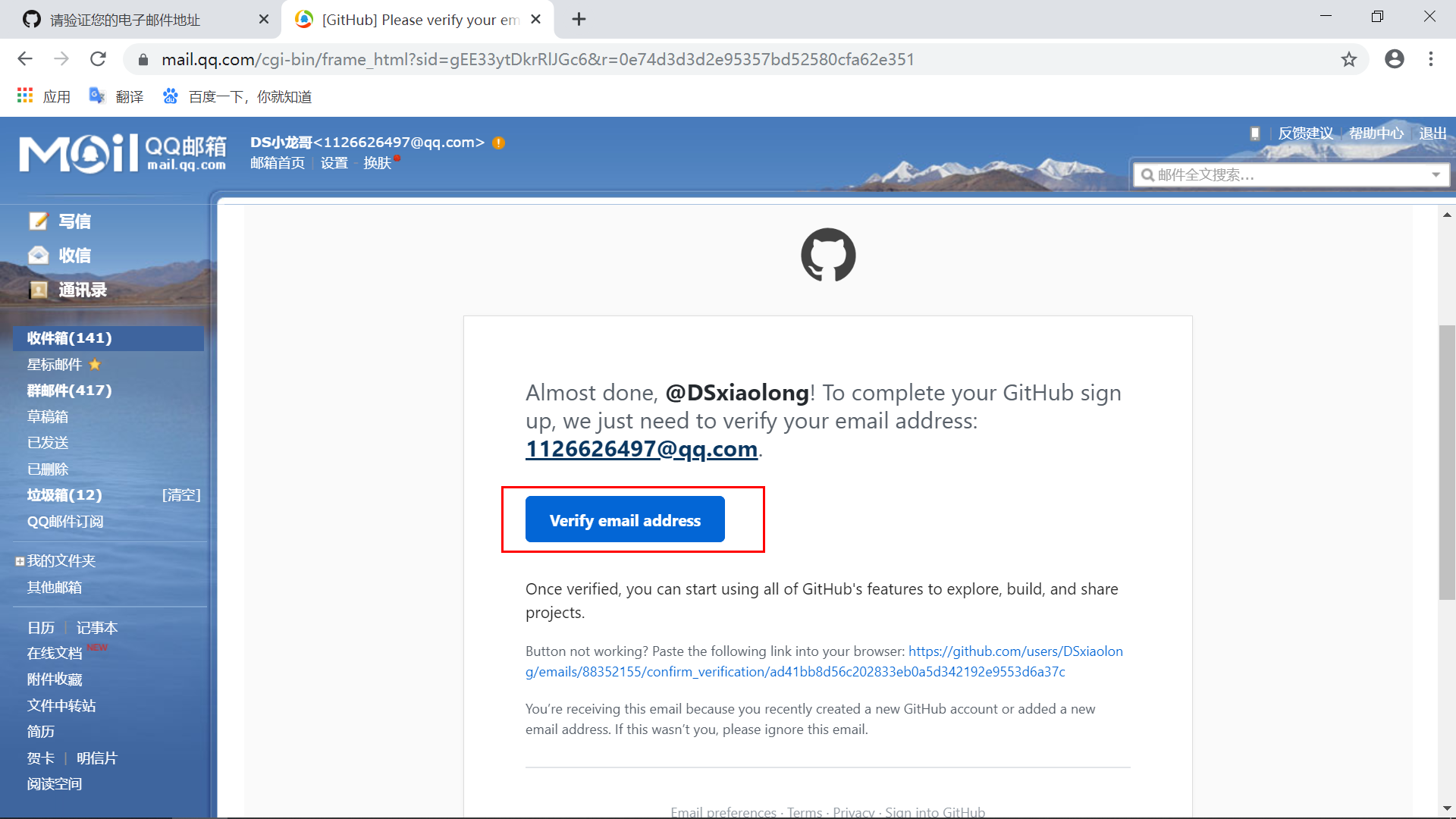Open the spam folder 垃圾箱(12)
The height and width of the screenshot is (819, 1456).
click(64, 495)
